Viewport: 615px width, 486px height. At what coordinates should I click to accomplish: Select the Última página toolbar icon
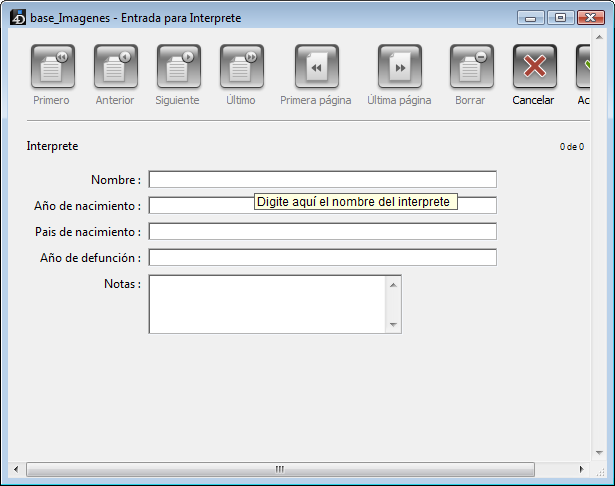[399, 68]
